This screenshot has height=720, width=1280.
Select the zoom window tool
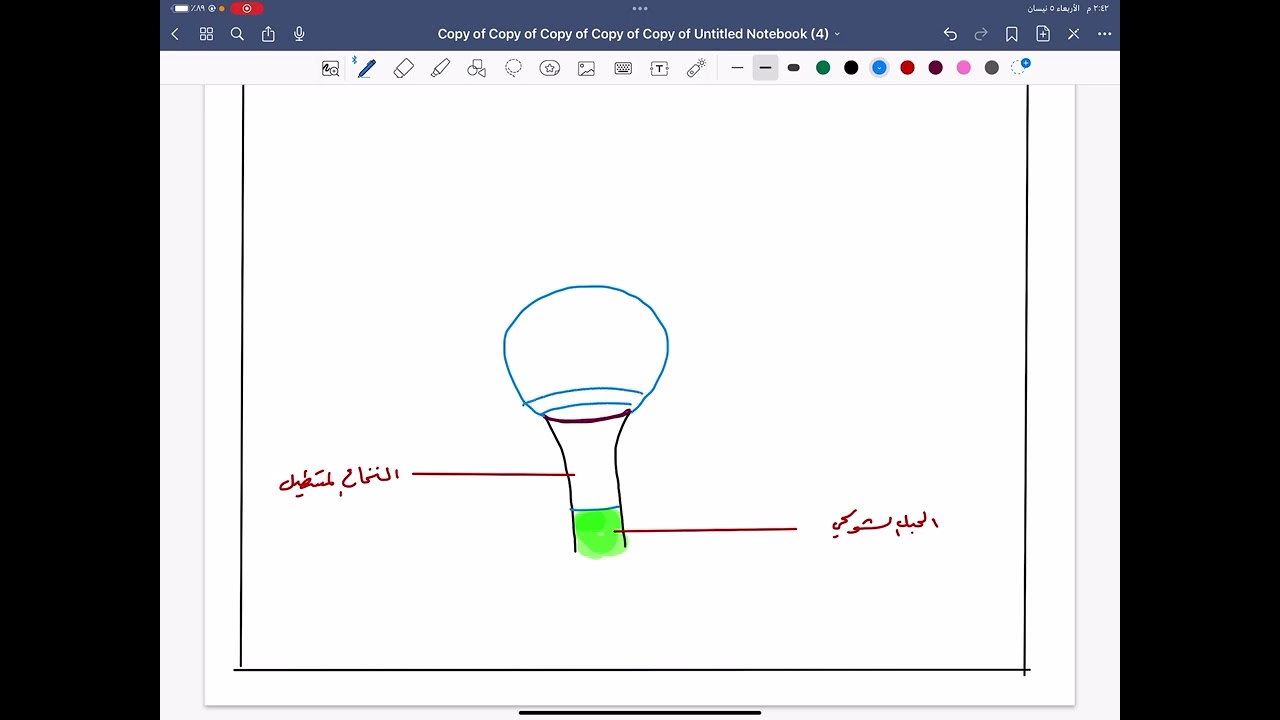coord(330,68)
